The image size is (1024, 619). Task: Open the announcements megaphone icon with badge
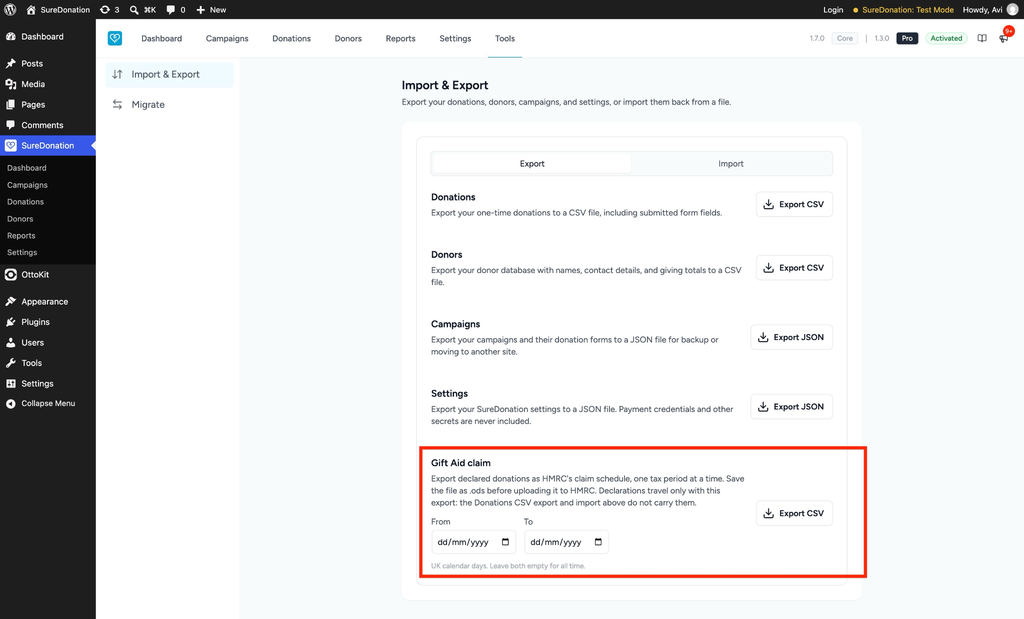coord(1004,37)
